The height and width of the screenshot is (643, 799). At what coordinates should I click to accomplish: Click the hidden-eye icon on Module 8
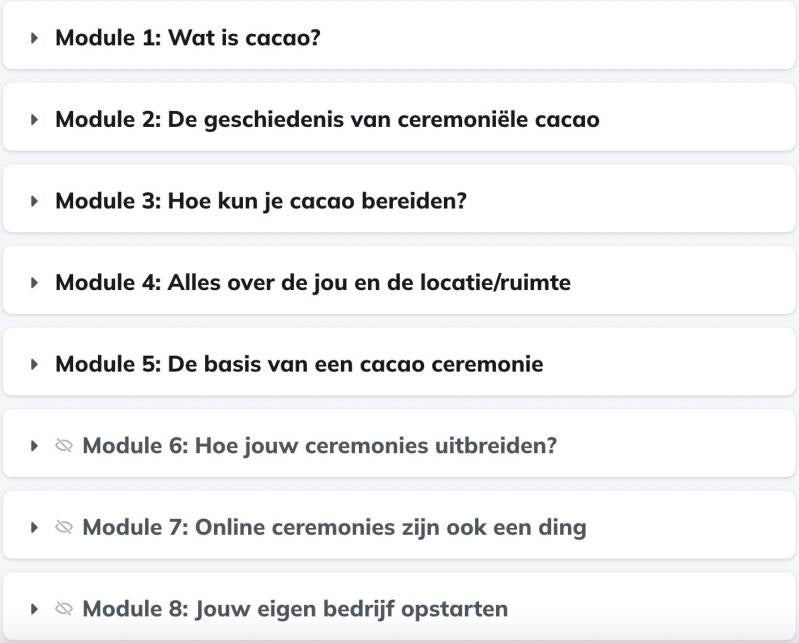pos(64,608)
